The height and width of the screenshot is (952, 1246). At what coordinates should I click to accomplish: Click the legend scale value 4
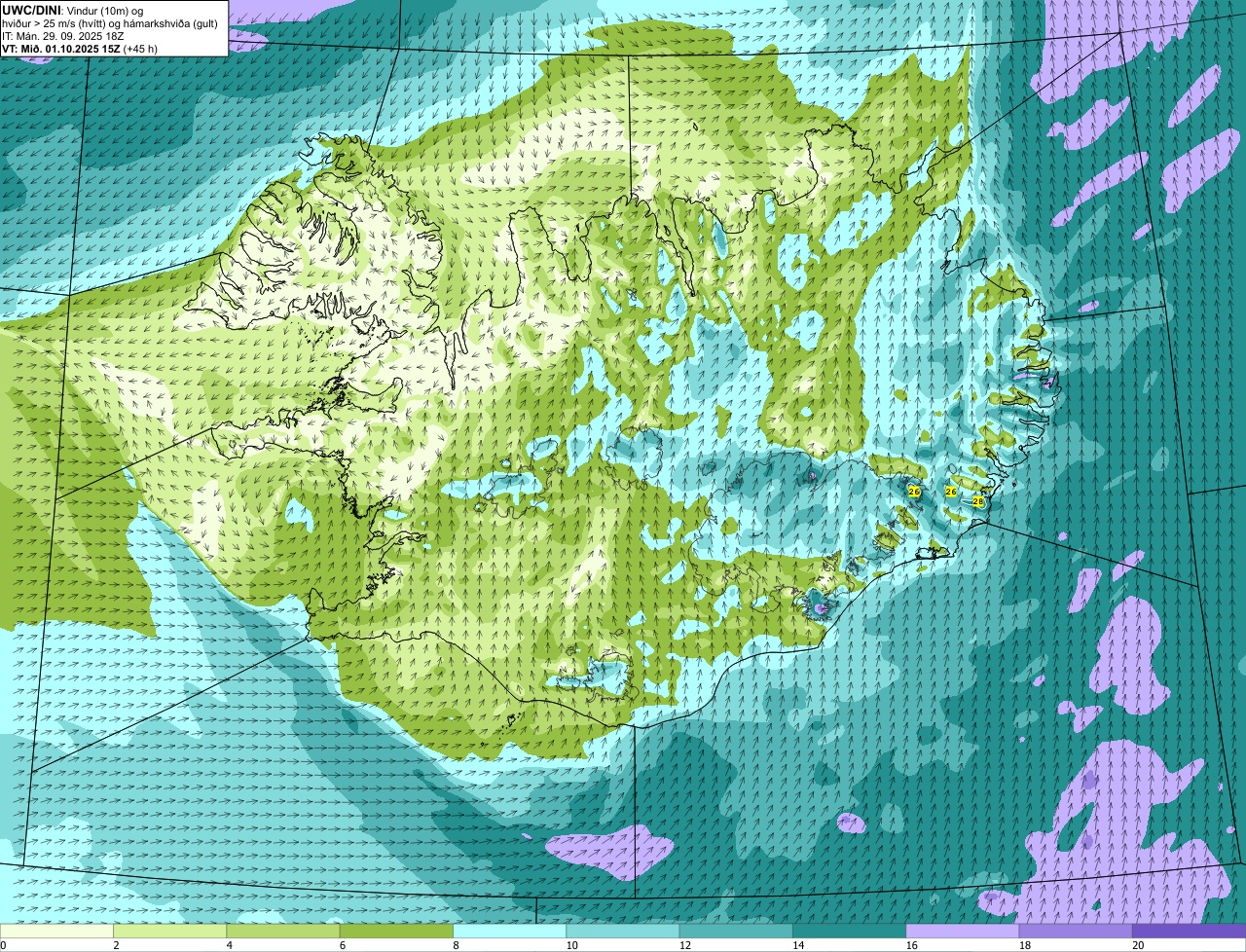(229, 945)
